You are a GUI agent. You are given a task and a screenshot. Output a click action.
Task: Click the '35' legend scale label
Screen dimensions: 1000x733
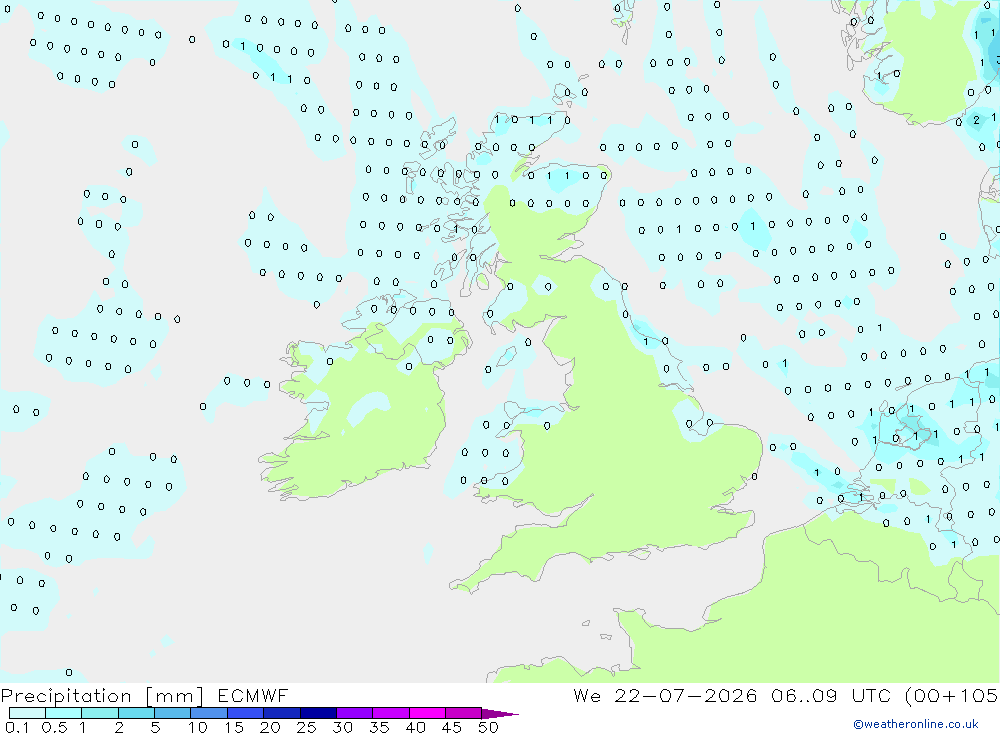coord(379,727)
